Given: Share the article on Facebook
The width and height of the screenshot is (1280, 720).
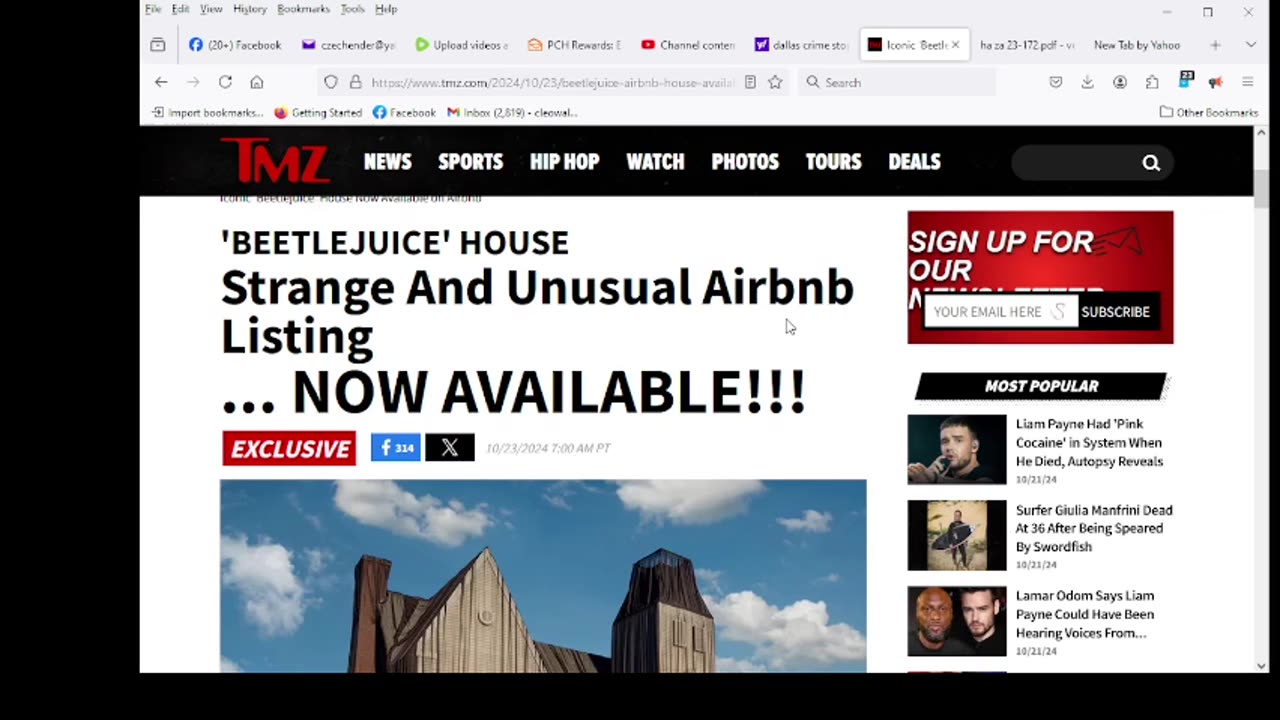Looking at the screenshot, I should [x=395, y=447].
